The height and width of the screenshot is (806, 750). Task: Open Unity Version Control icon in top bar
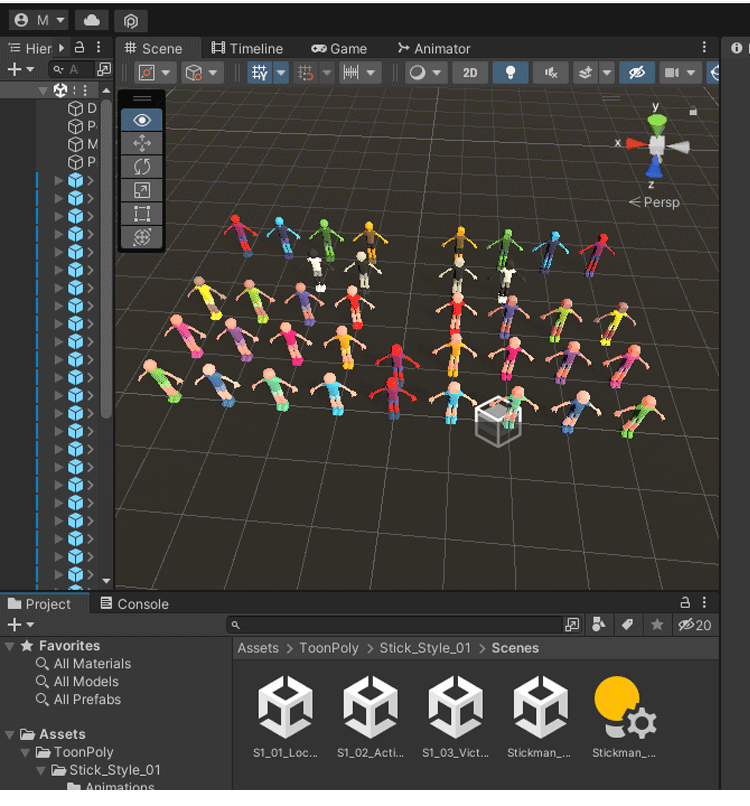[130, 20]
